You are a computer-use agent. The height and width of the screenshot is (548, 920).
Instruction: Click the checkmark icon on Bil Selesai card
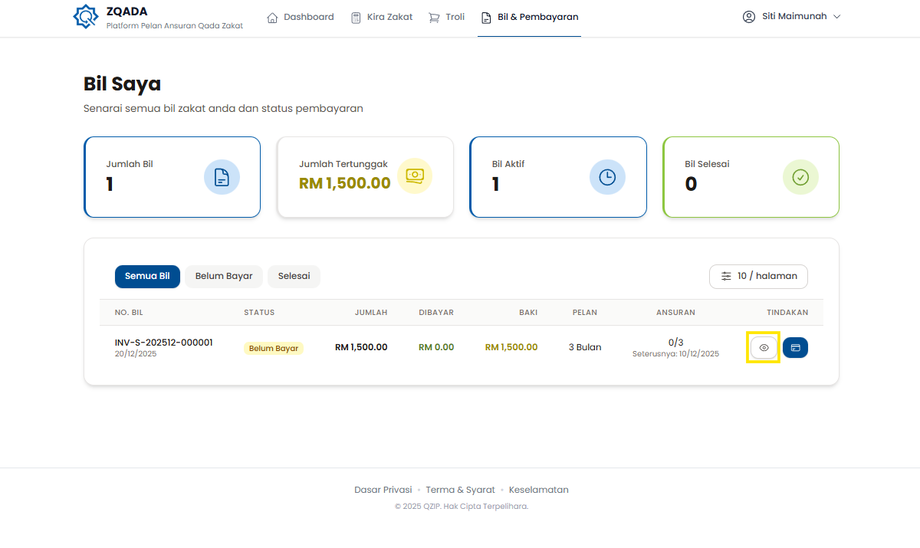(800, 177)
